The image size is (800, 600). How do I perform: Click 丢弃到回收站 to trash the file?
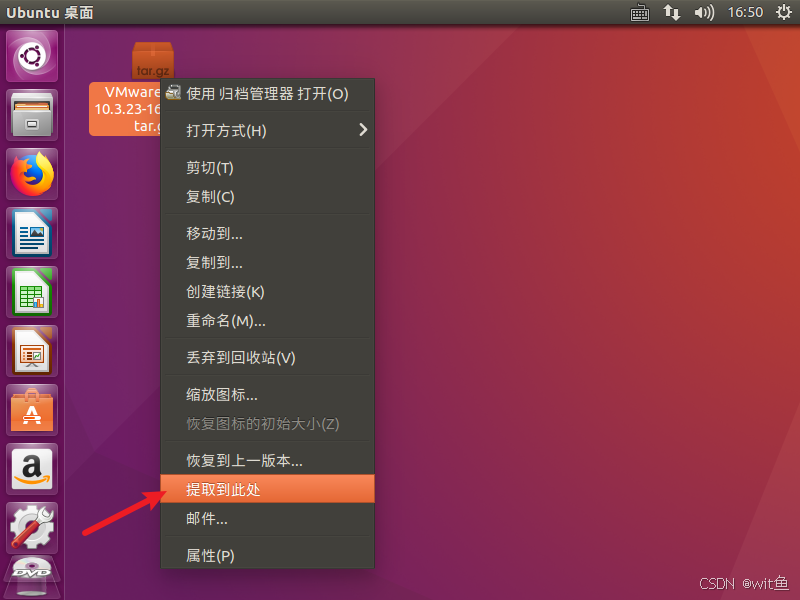[x=267, y=357]
